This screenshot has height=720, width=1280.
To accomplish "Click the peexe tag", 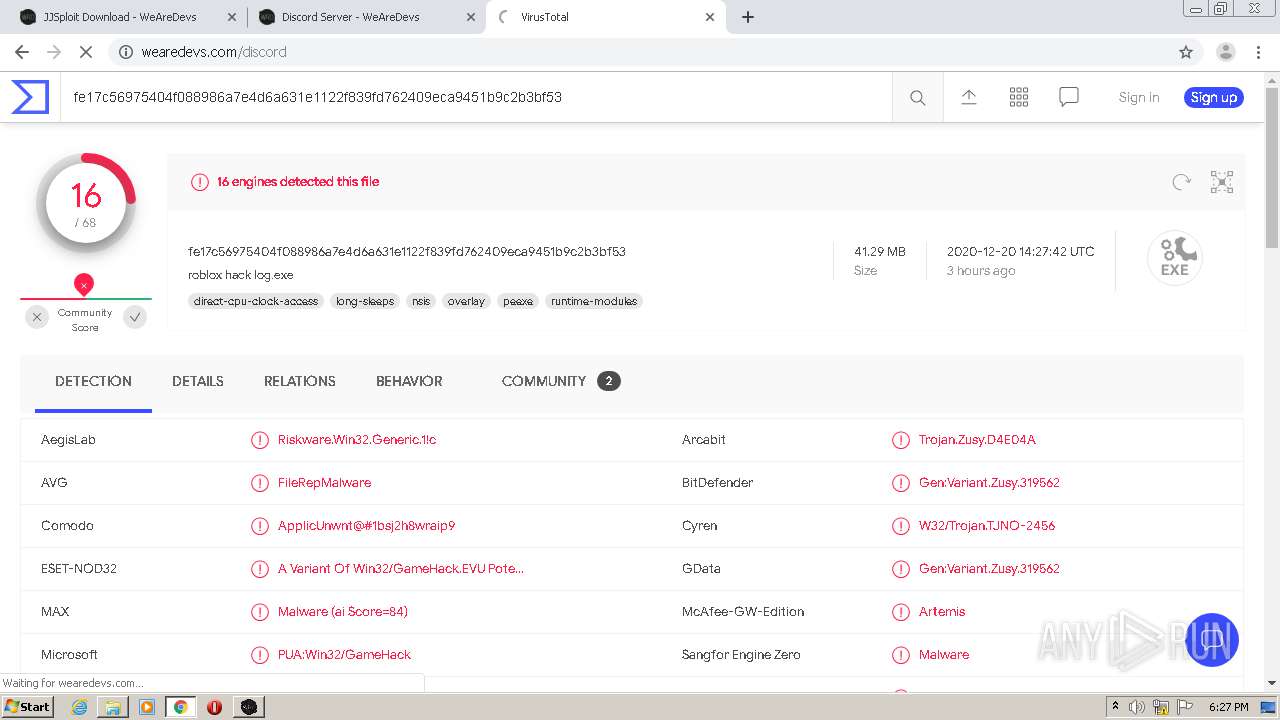I will [x=518, y=301].
